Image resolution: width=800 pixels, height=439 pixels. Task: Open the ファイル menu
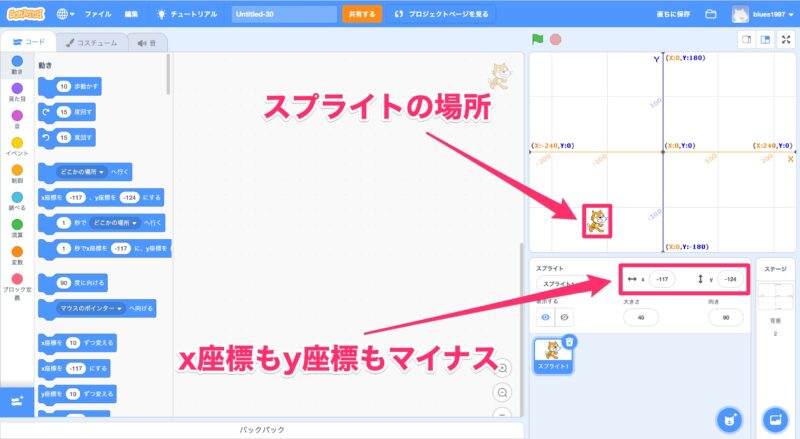tap(98, 15)
